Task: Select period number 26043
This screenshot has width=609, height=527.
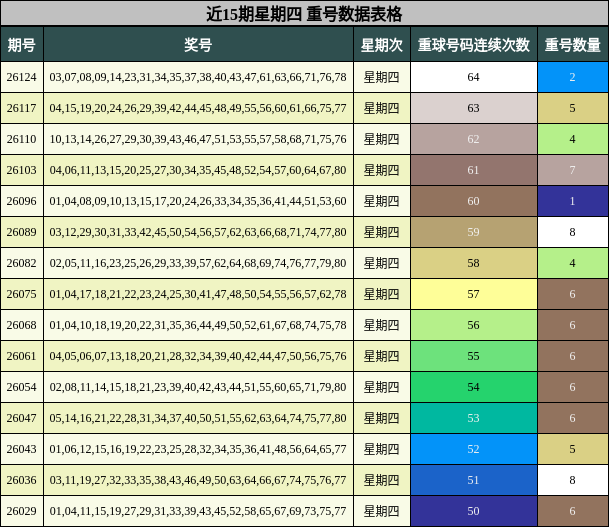Action: [x=21, y=449]
